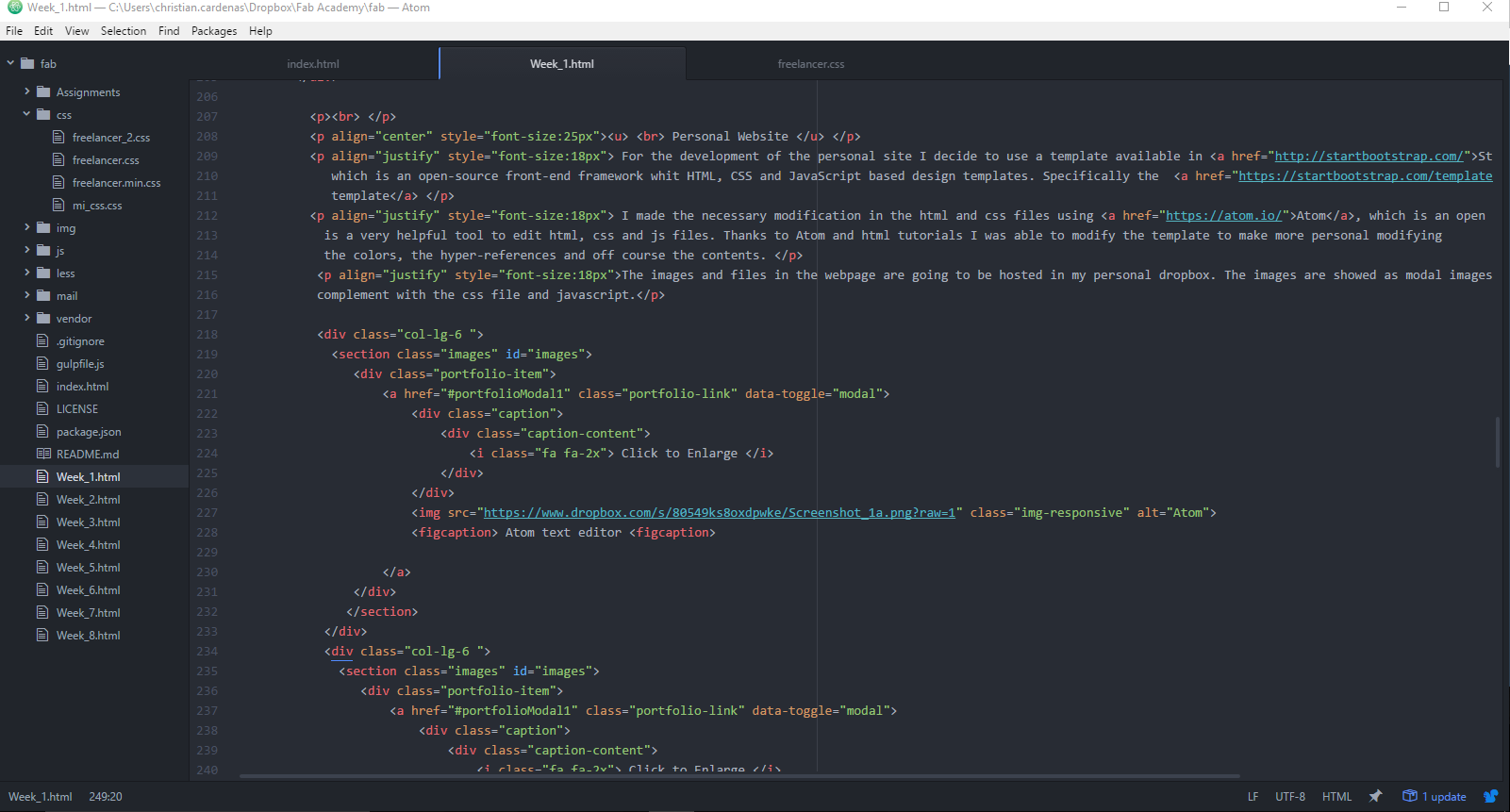Viewport: 1510px width, 812px height.
Task: Click the freelancer.min.css file icon
Action: pos(58,183)
